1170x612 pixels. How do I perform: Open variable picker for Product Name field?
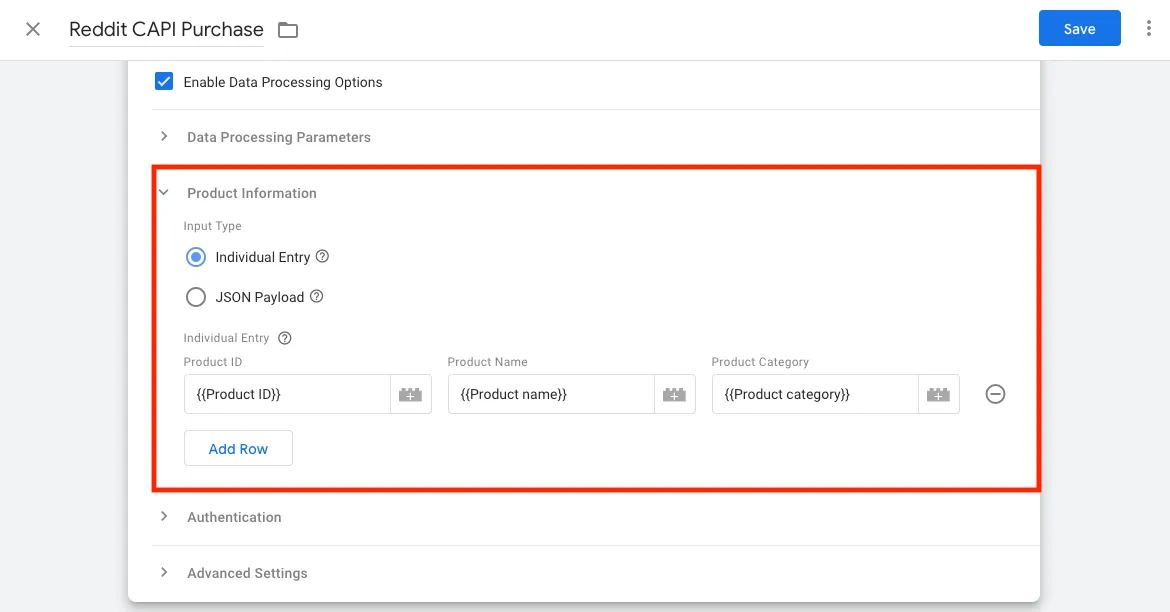[x=675, y=394]
